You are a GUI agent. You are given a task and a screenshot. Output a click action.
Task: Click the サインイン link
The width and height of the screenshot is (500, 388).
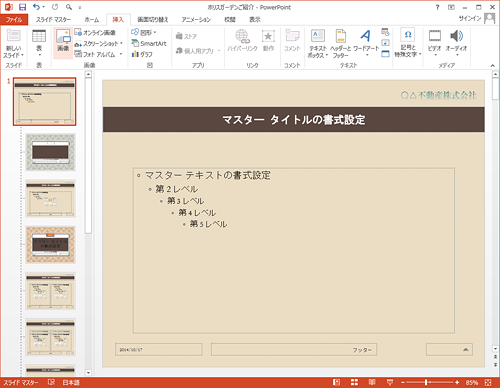pos(470,18)
